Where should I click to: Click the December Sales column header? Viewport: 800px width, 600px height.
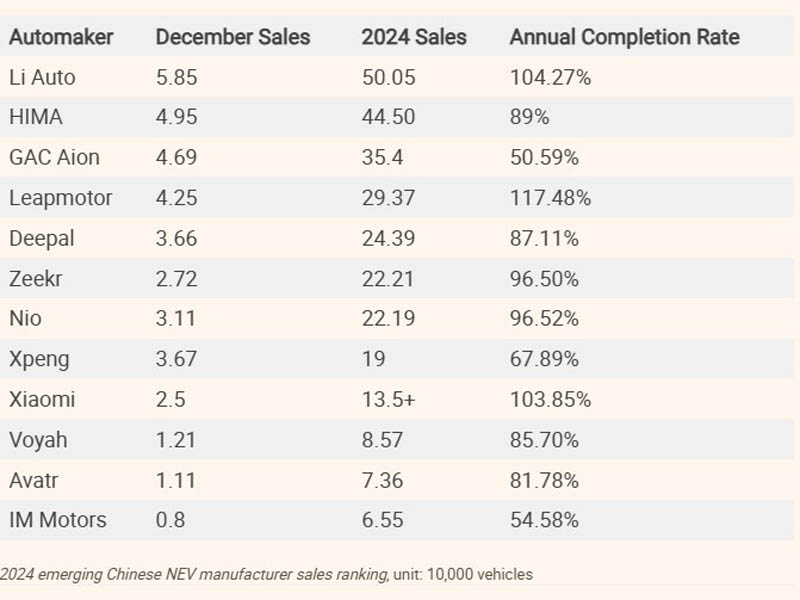coord(233,38)
